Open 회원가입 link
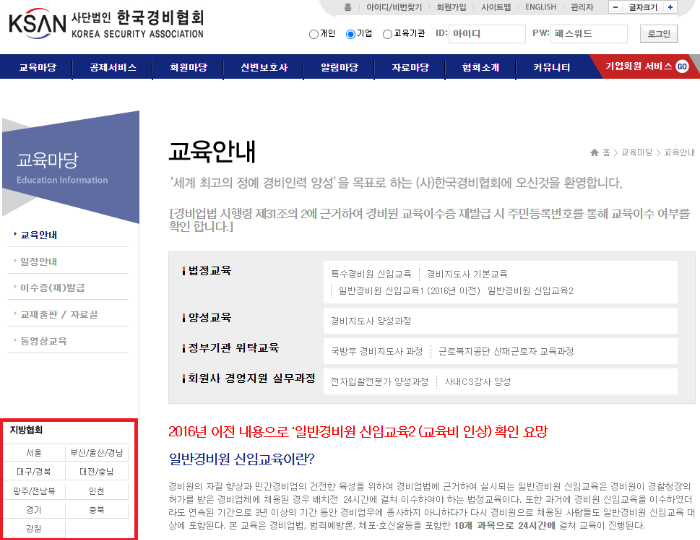This screenshot has width=700, height=540. pyautogui.click(x=451, y=7)
